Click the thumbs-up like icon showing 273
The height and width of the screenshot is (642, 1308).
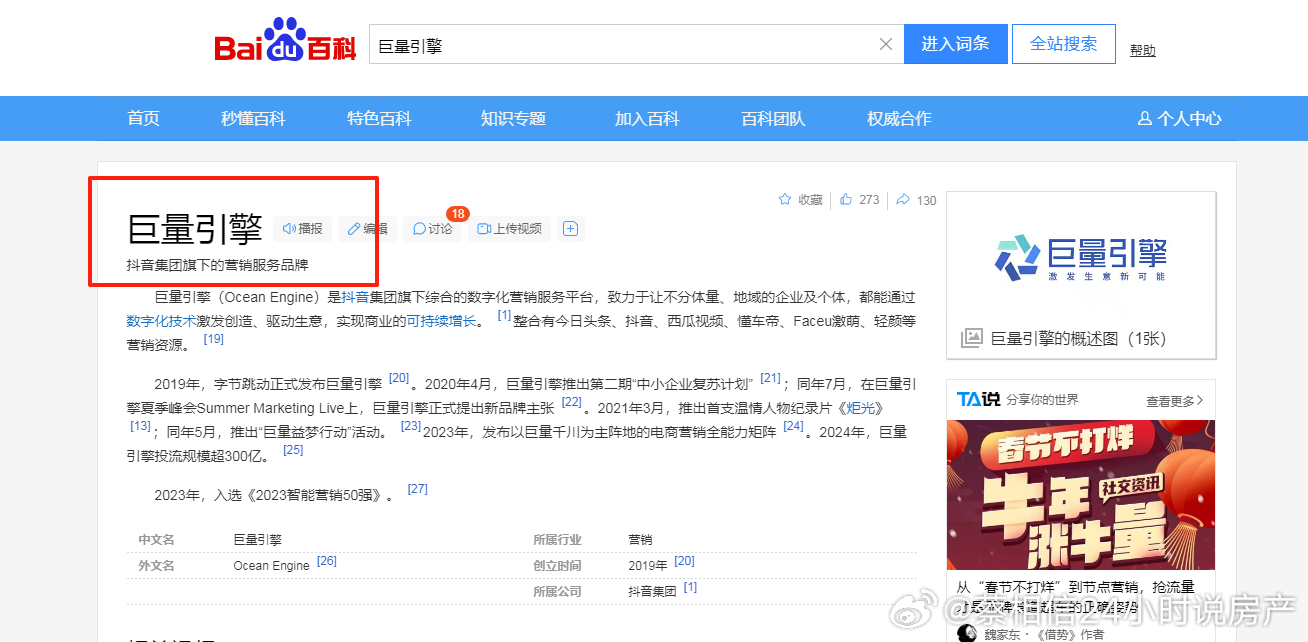(846, 200)
